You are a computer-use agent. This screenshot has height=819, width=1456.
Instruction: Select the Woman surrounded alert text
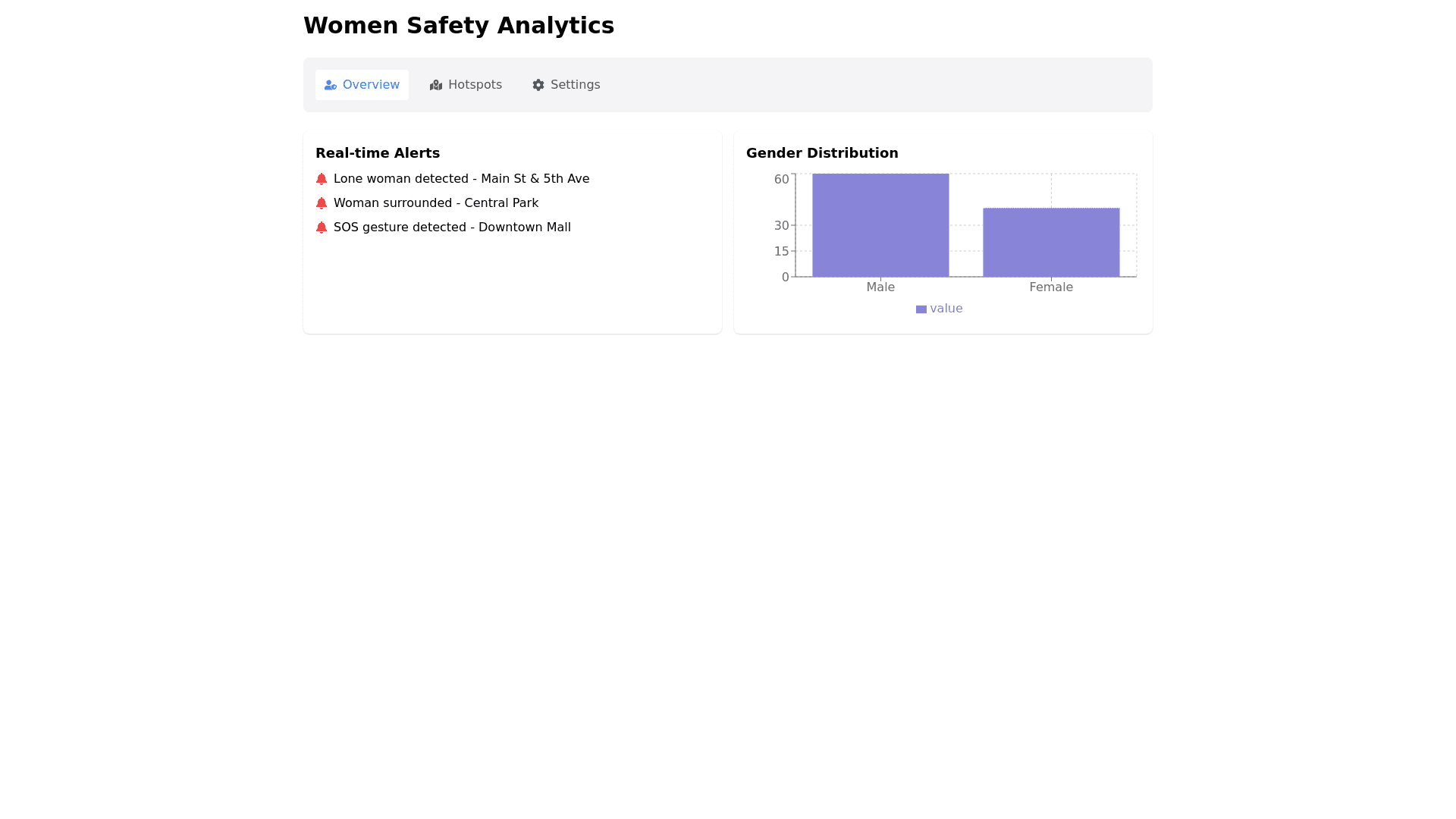436,203
